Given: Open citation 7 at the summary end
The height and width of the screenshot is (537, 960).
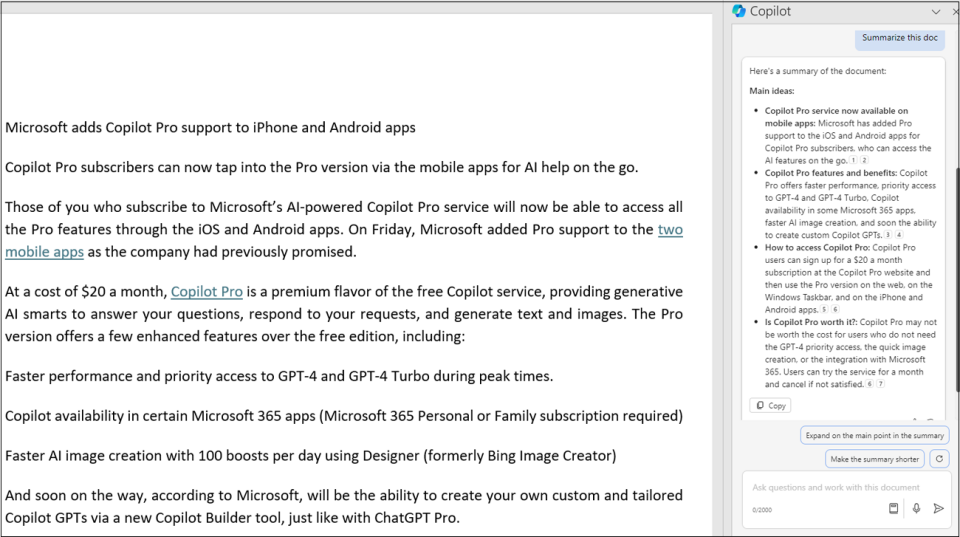Looking at the screenshot, I should [x=880, y=385].
